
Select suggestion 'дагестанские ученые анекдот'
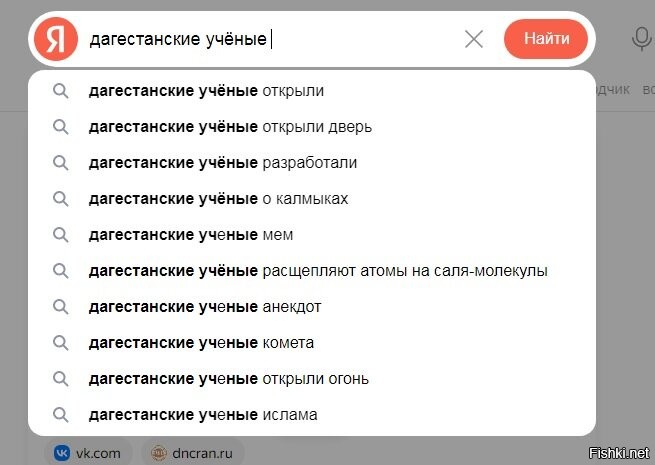point(204,307)
